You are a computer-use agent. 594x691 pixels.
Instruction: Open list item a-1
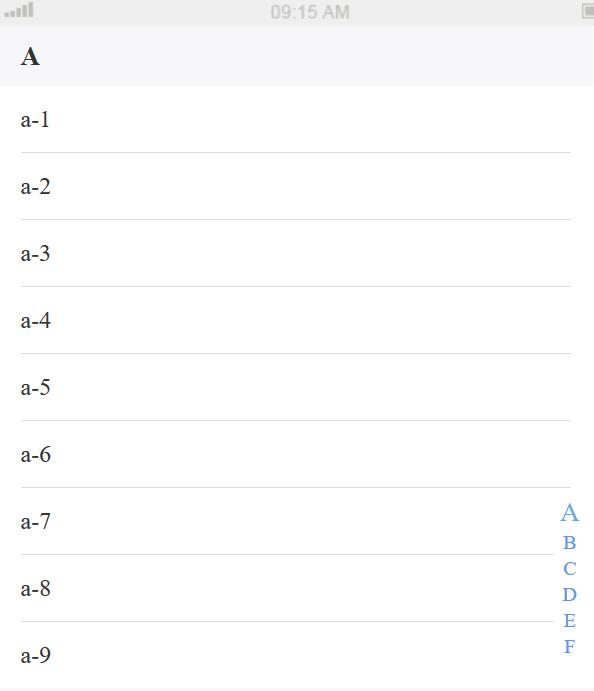coord(296,119)
